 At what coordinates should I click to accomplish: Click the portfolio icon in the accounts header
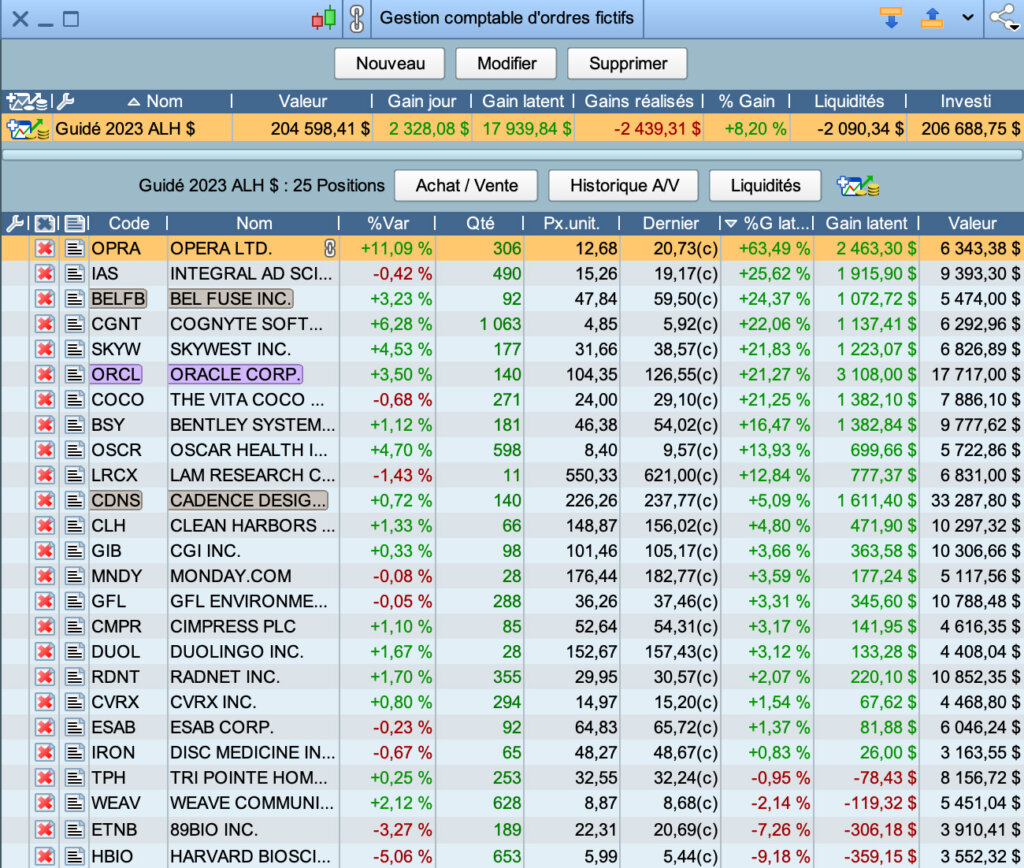(27, 101)
